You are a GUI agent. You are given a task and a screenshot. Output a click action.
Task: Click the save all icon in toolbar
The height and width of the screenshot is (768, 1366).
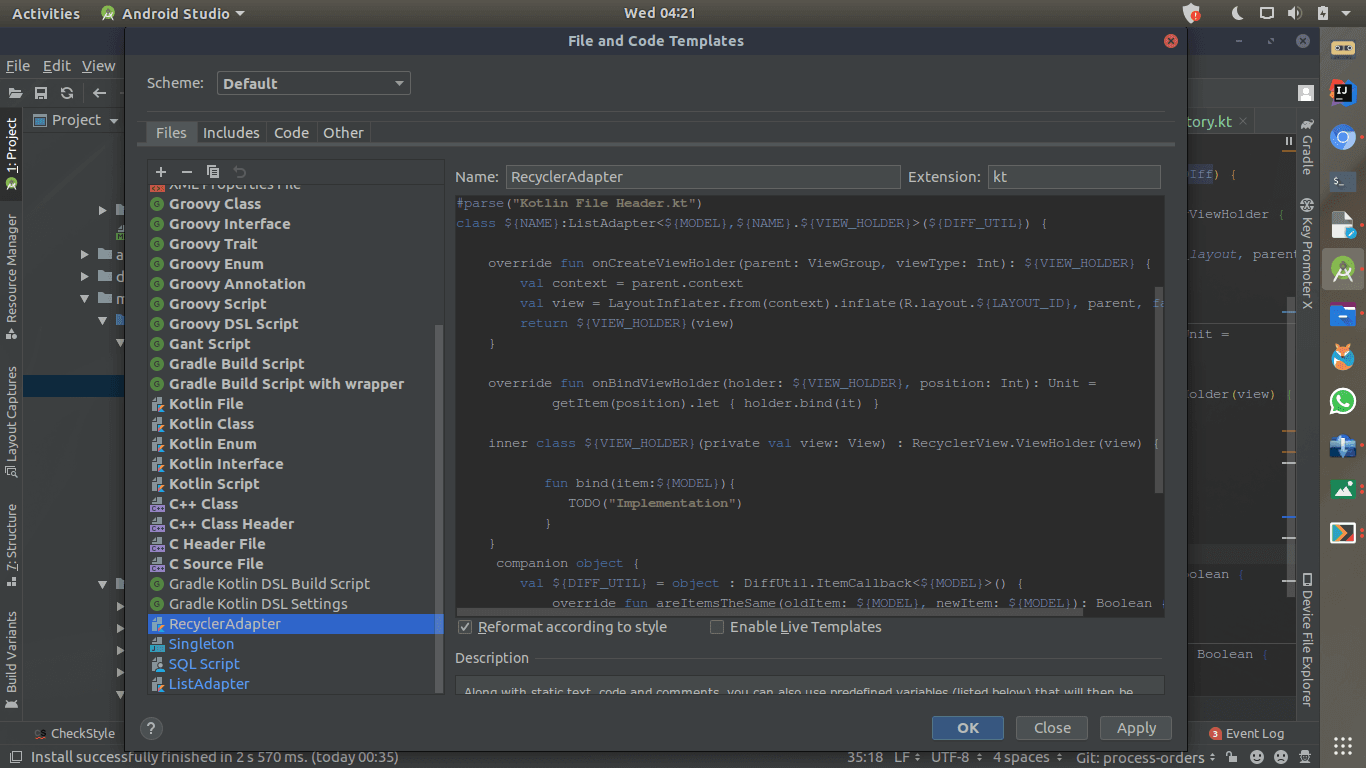pos(41,93)
